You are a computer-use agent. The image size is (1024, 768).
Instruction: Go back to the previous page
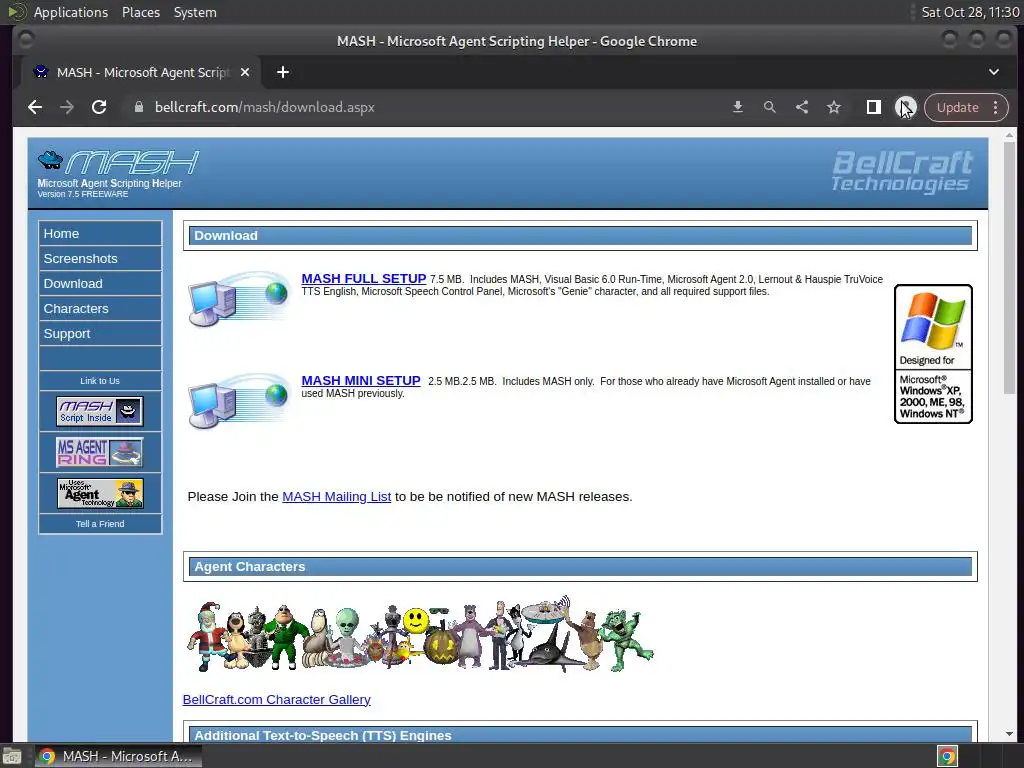point(35,107)
